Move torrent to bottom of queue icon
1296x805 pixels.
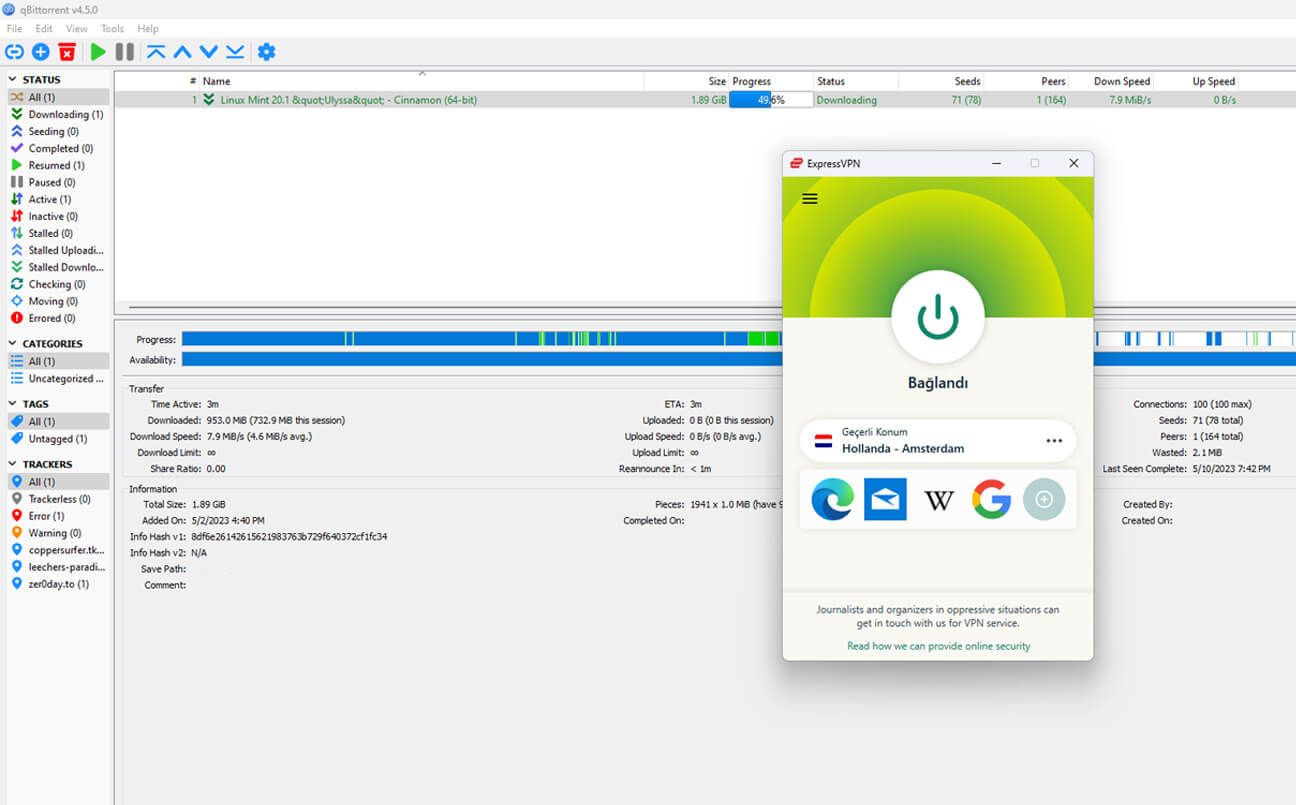(235, 52)
